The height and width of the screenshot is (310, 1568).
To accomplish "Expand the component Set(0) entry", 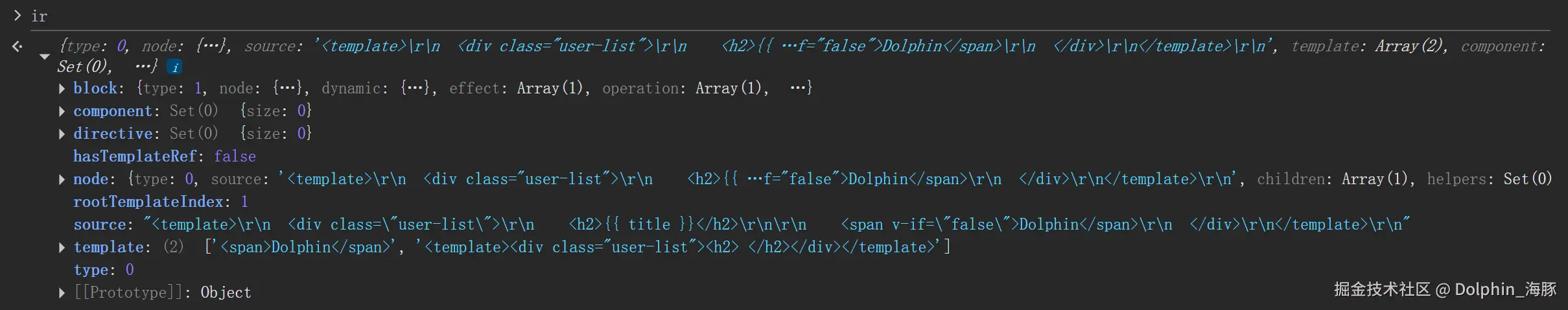I will pyautogui.click(x=62, y=112).
